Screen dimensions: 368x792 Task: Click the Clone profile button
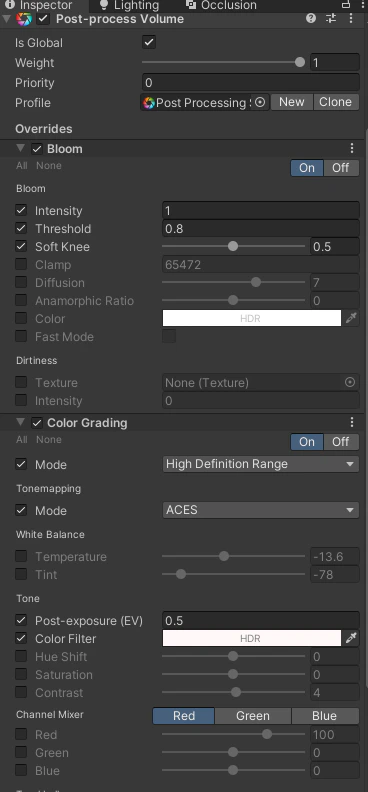click(x=336, y=102)
